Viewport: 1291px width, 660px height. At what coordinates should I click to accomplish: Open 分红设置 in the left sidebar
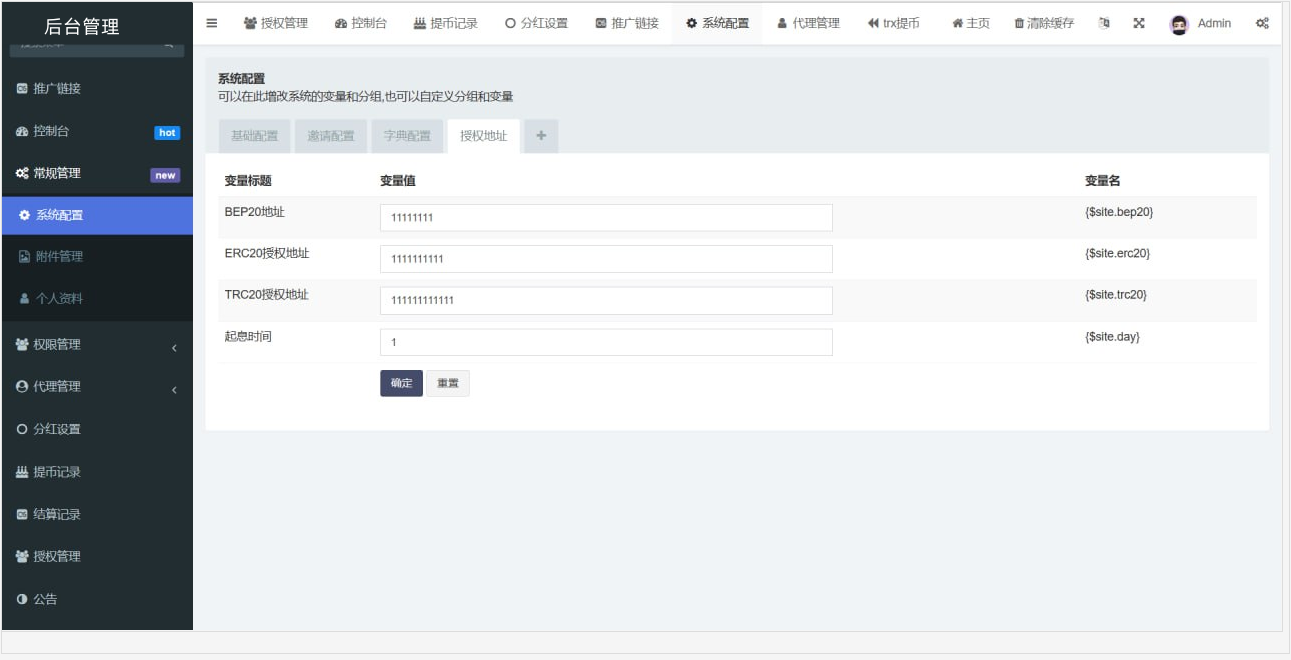tap(96, 429)
